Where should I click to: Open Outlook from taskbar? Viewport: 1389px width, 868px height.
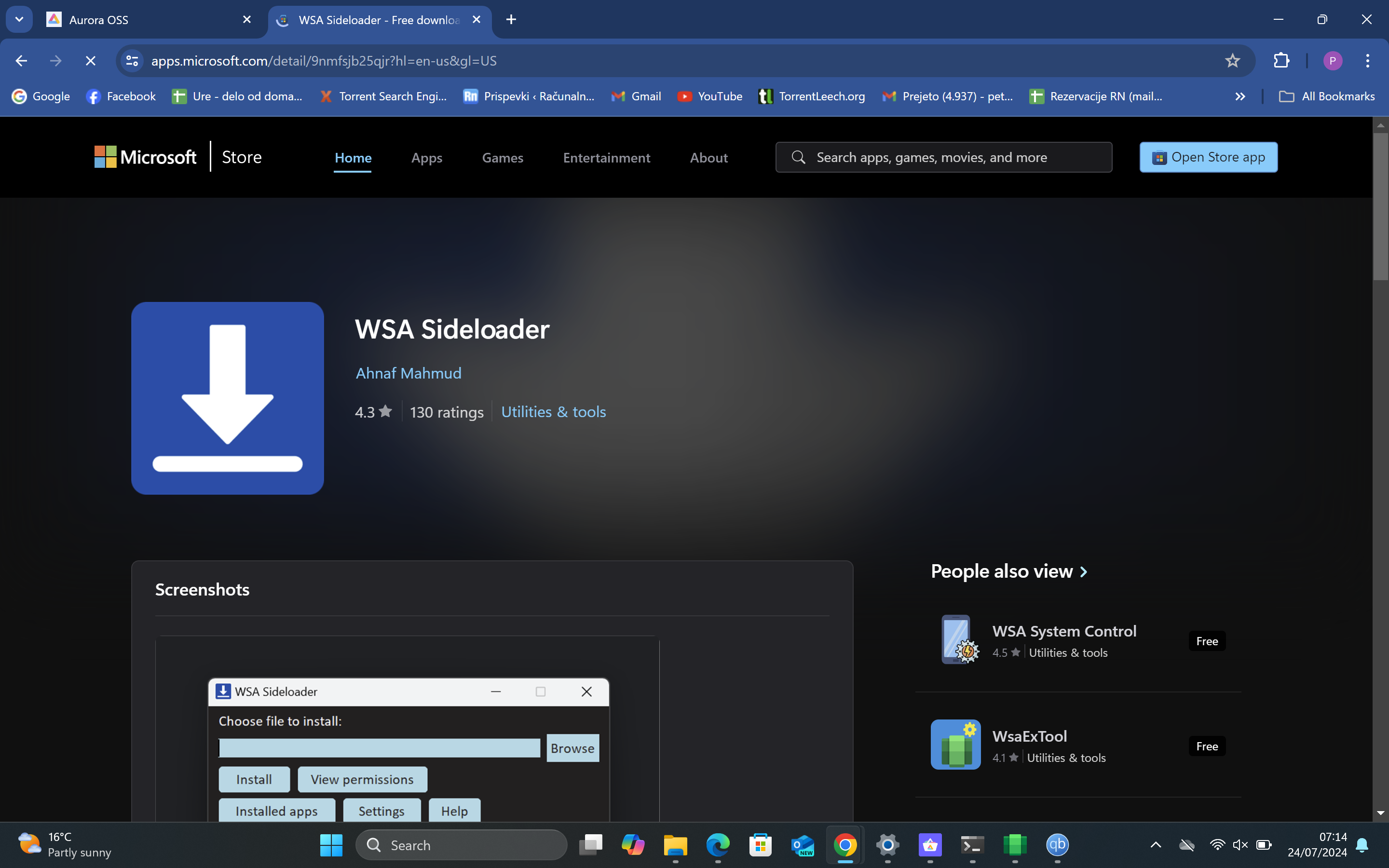803,845
